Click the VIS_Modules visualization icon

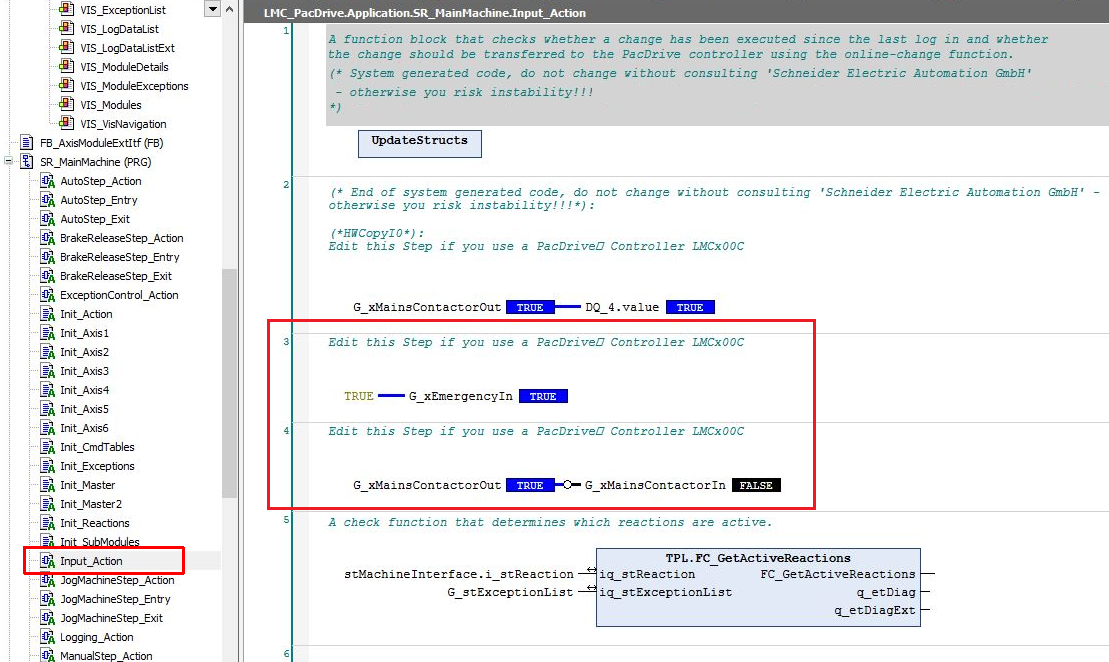click(66, 105)
